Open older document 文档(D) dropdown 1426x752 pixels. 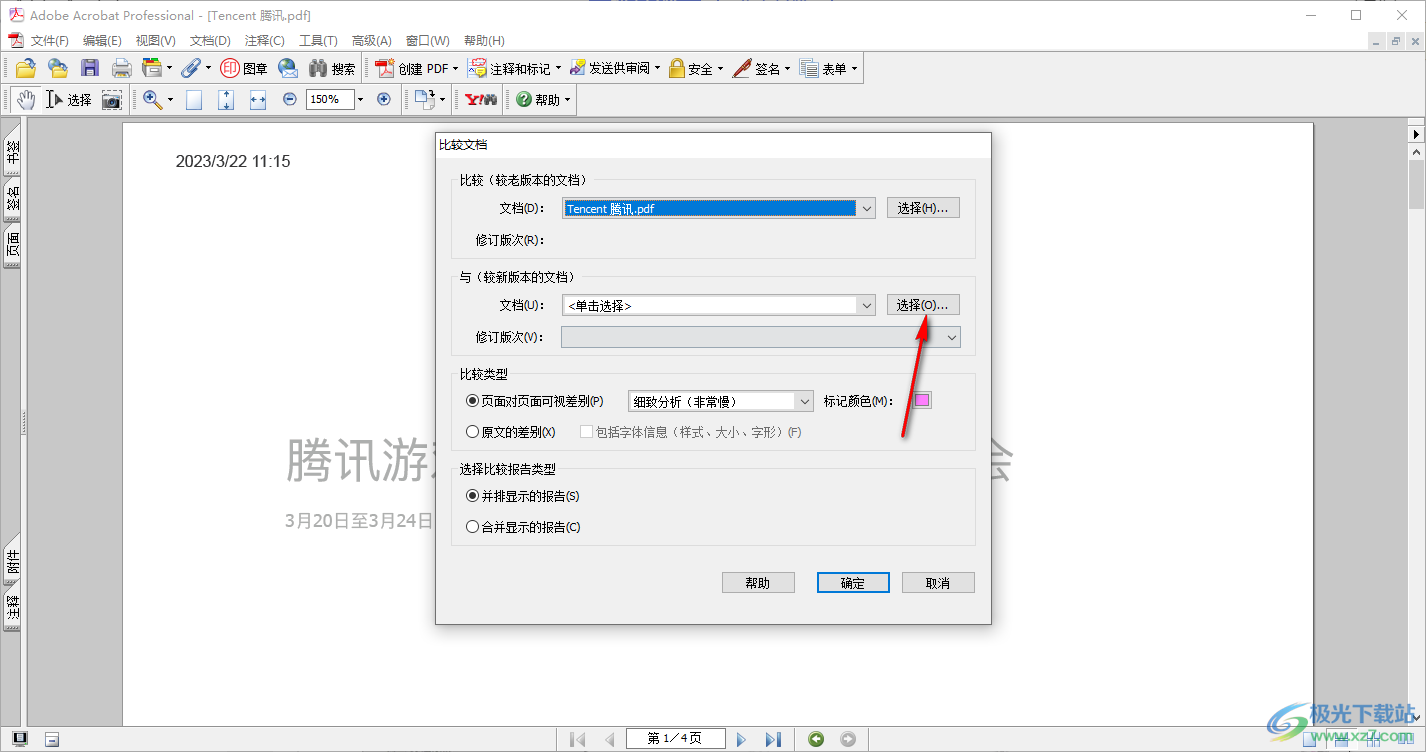coord(866,208)
